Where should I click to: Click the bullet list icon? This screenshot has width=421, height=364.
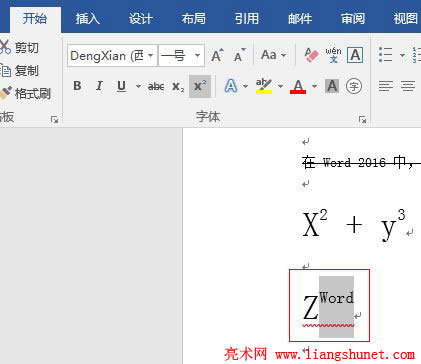tap(386, 55)
